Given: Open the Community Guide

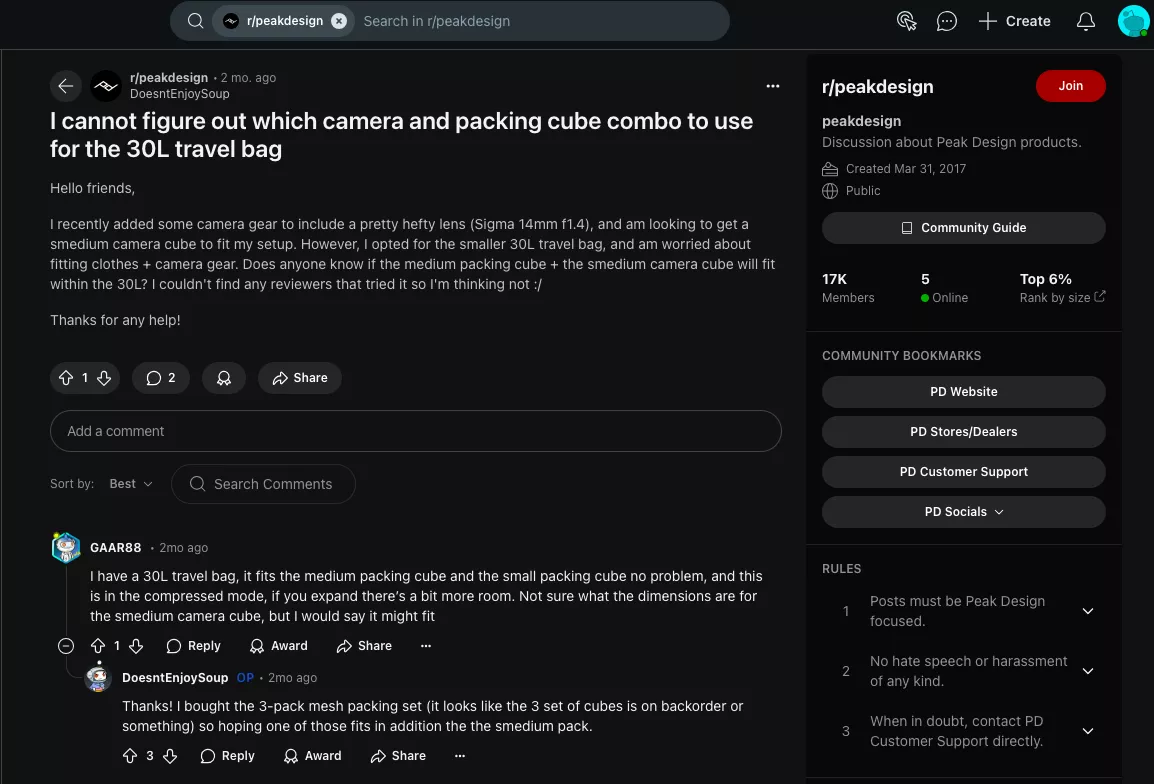Looking at the screenshot, I should [x=963, y=228].
